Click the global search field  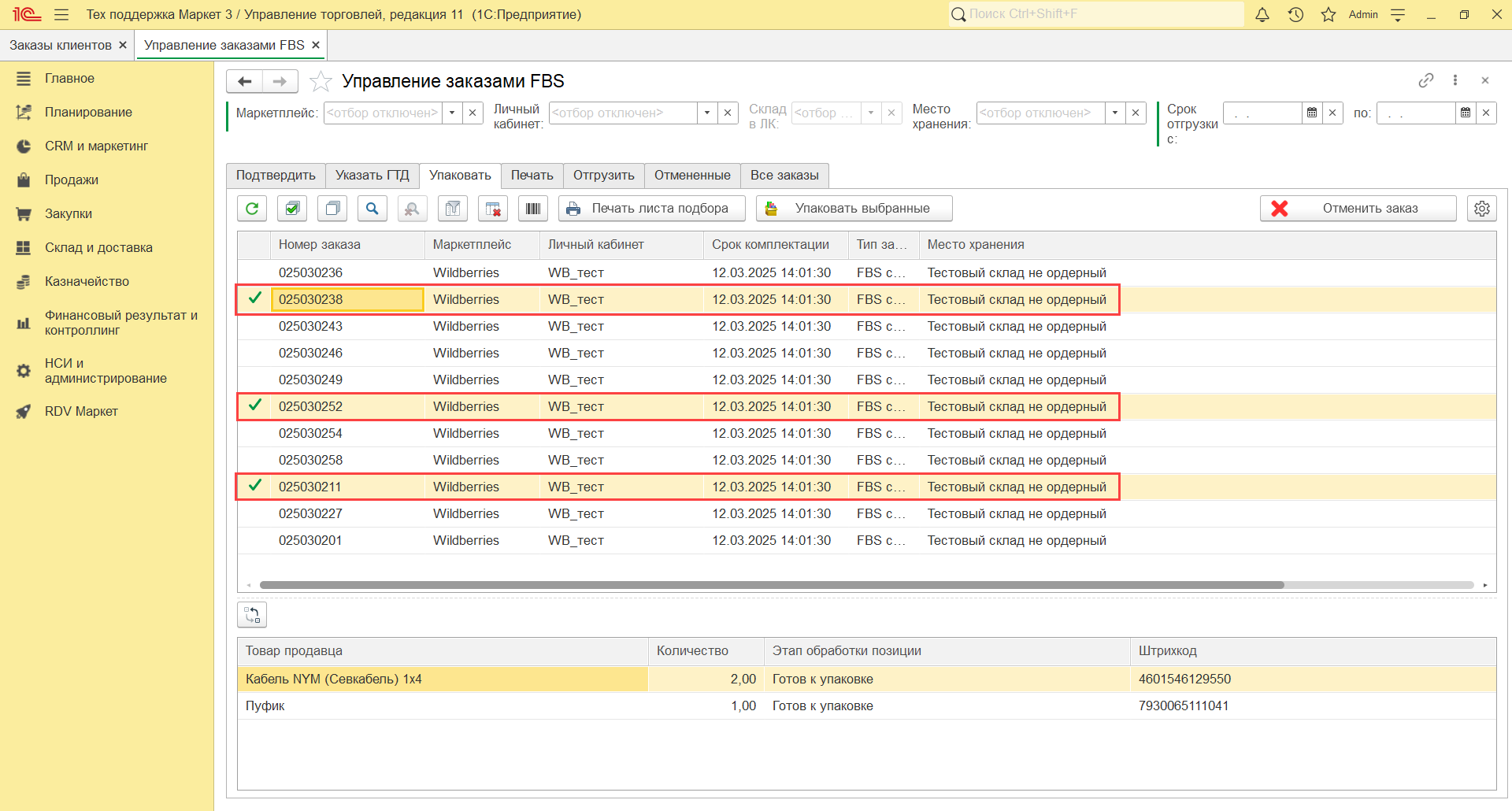pos(1096,14)
